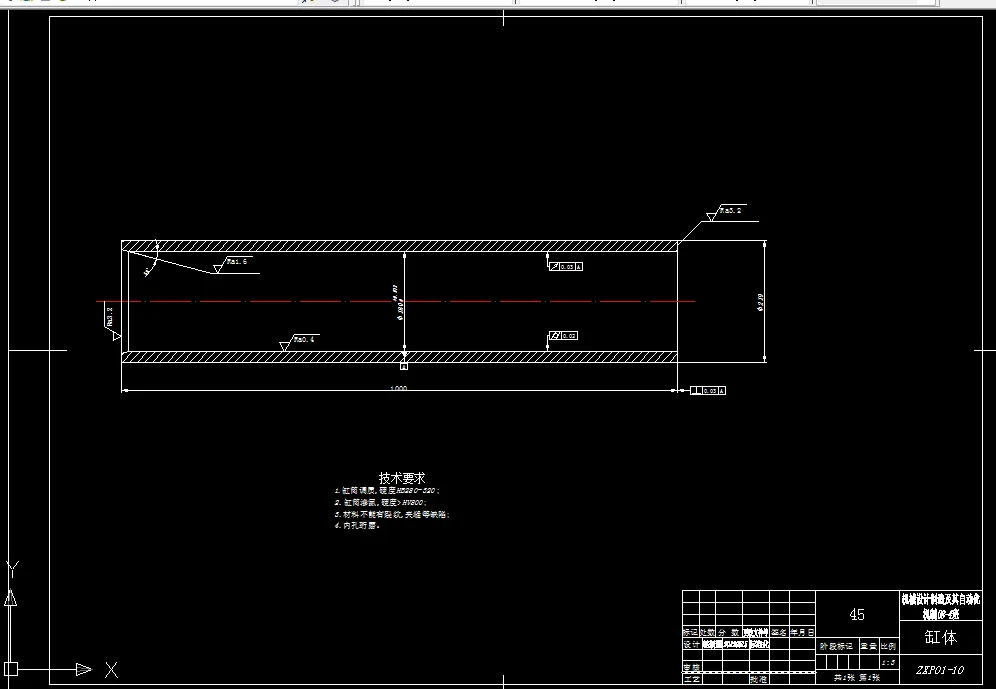Select requirement line 1 with HB280-320
The image size is (996, 689).
pyautogui.click(x=387, y=491)
